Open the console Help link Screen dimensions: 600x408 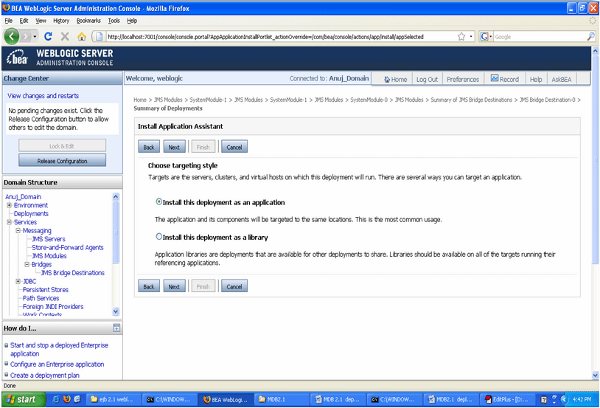[x=536, y=79]
